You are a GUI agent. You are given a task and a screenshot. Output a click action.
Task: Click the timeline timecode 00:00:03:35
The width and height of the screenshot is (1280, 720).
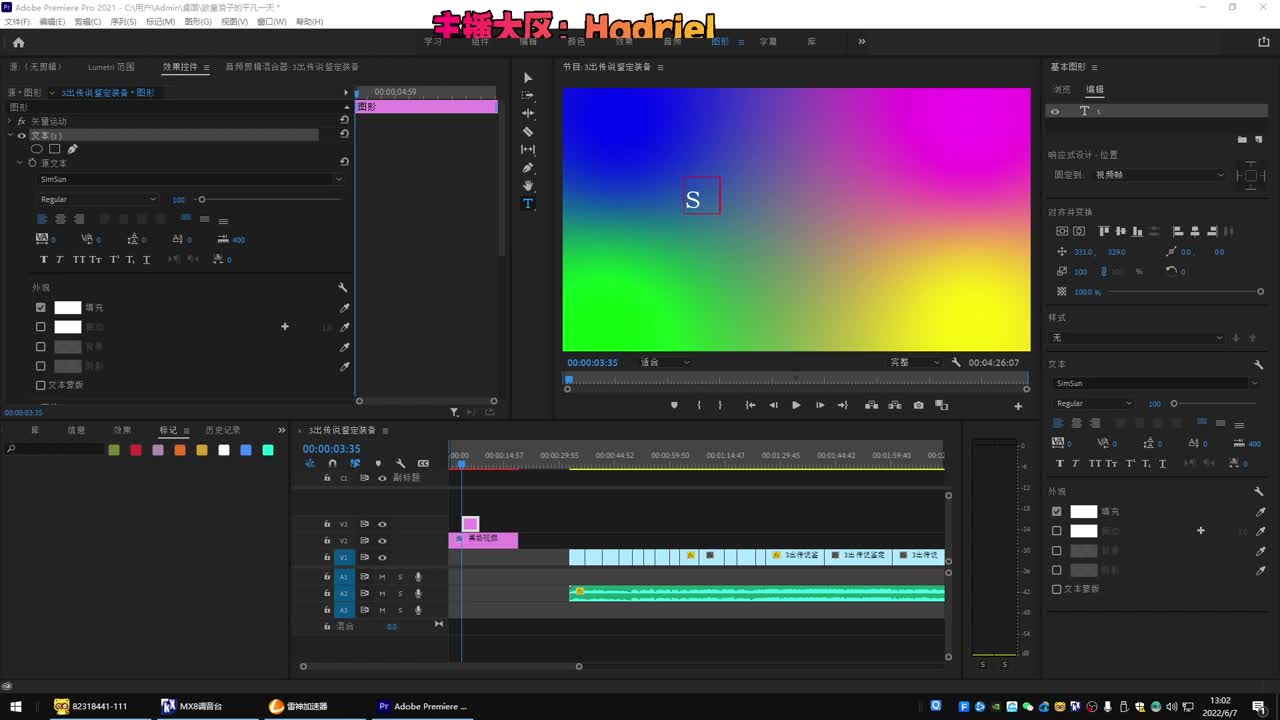tap(331, 449)
